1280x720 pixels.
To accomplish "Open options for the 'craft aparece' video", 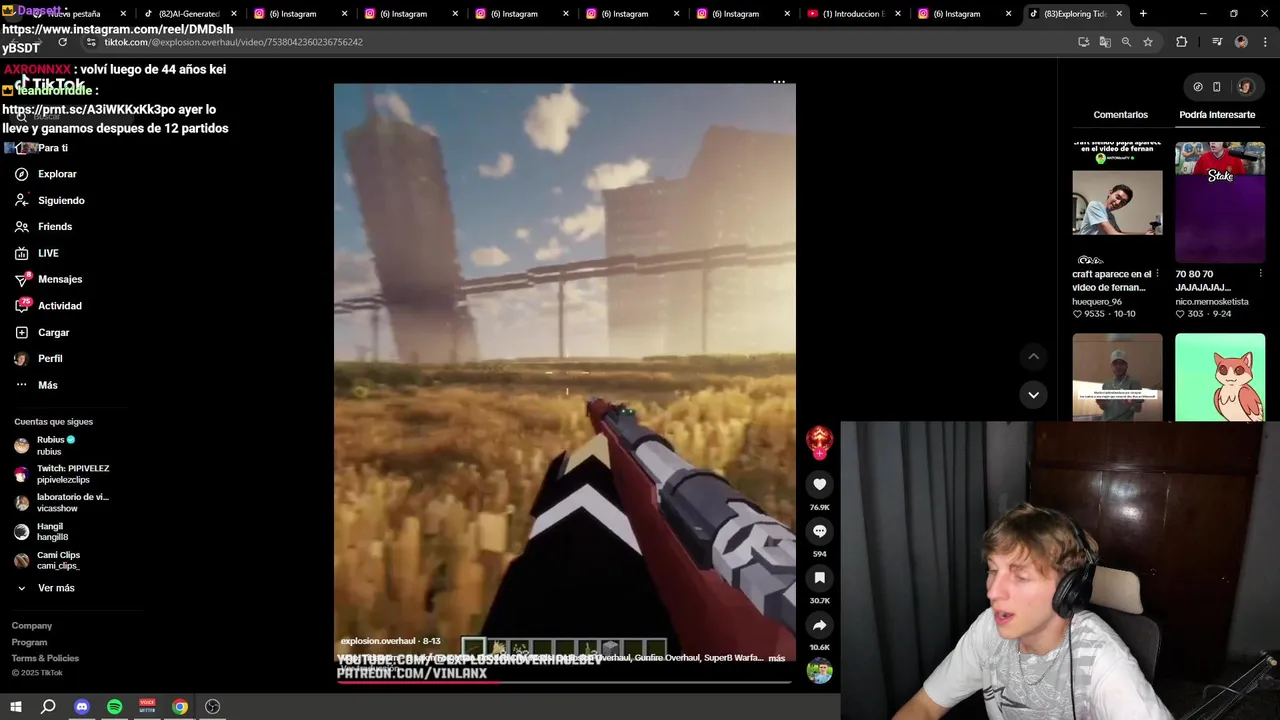I will [1157, 274].
